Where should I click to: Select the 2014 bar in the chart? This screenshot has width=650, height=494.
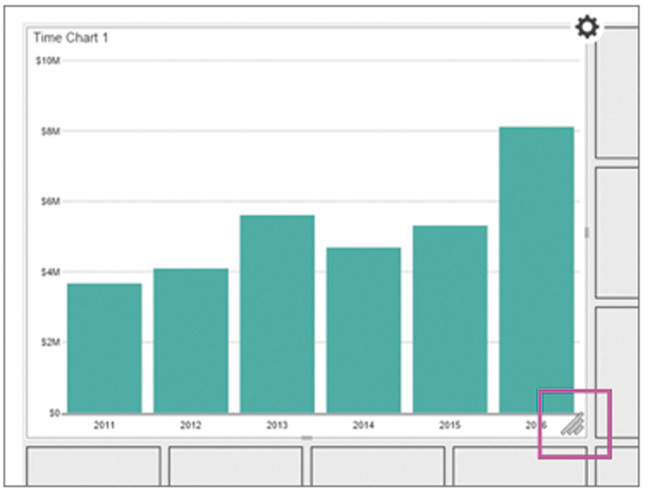tap(363, 329)
